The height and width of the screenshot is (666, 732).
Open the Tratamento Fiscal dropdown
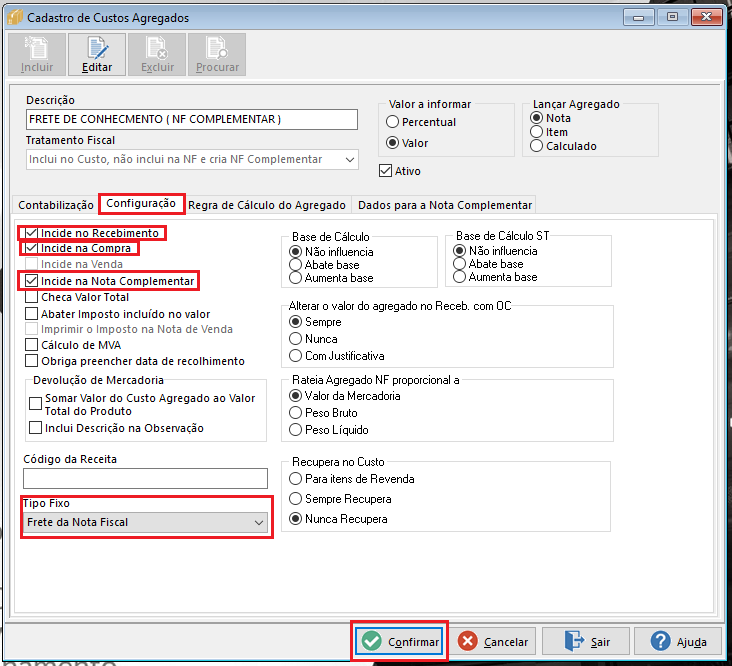(x=192, y=159)
